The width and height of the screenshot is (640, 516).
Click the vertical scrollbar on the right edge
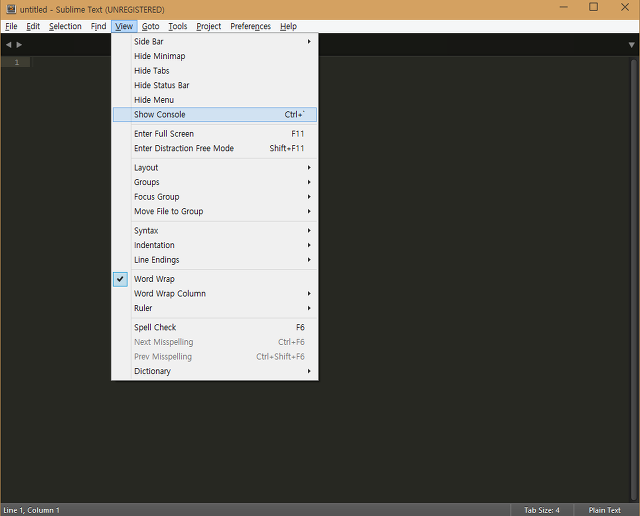pos(633,279)
